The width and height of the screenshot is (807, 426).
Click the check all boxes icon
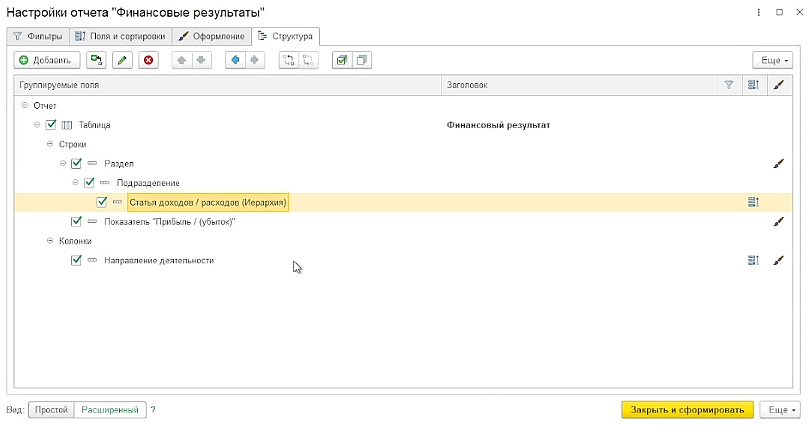click(x=342, y=60)
